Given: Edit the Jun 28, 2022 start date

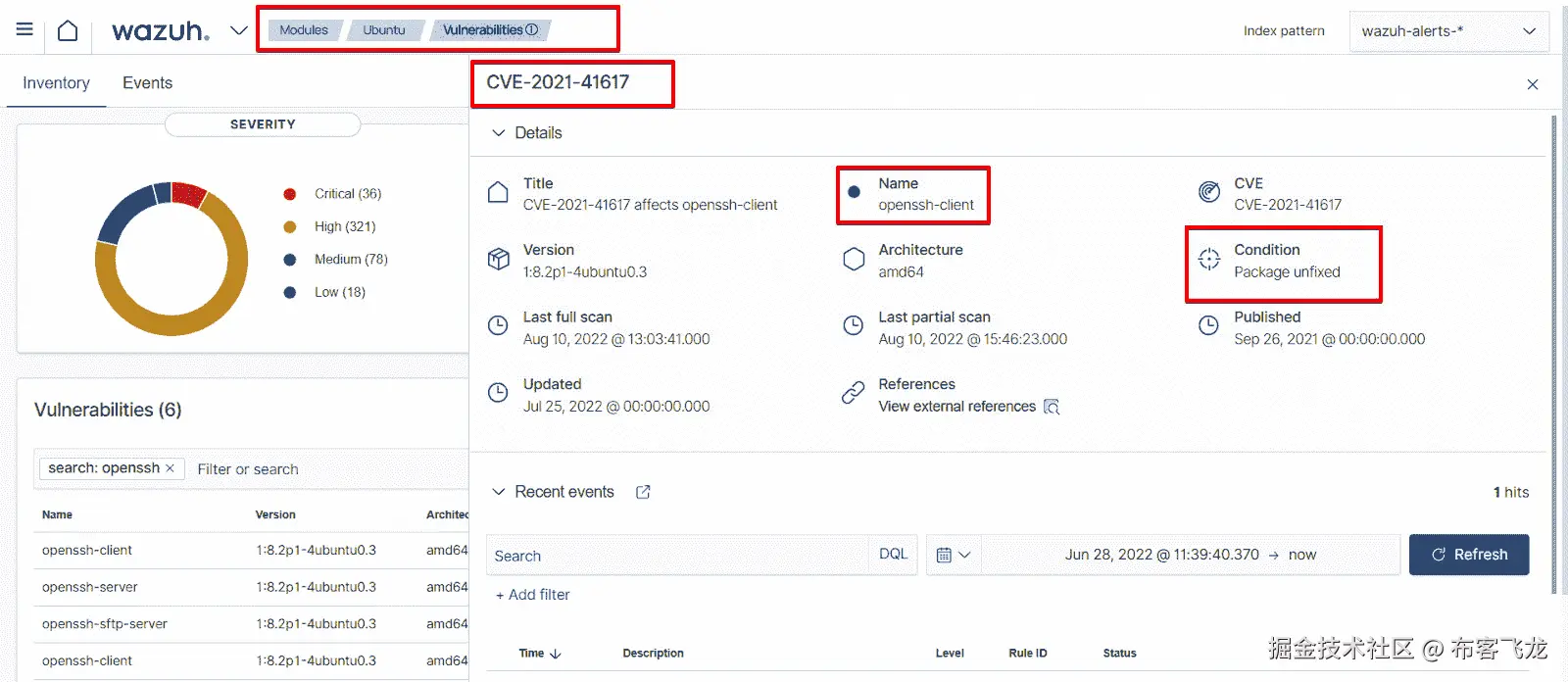Looking at the screenshot, I should click(x=1161, y=555).
